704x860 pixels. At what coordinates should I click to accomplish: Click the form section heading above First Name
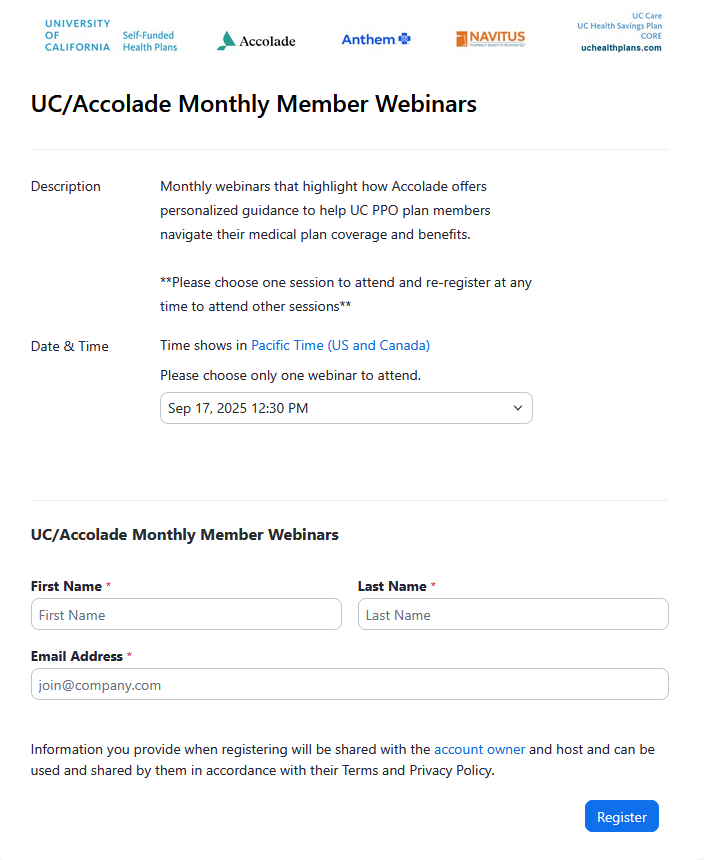185,534
